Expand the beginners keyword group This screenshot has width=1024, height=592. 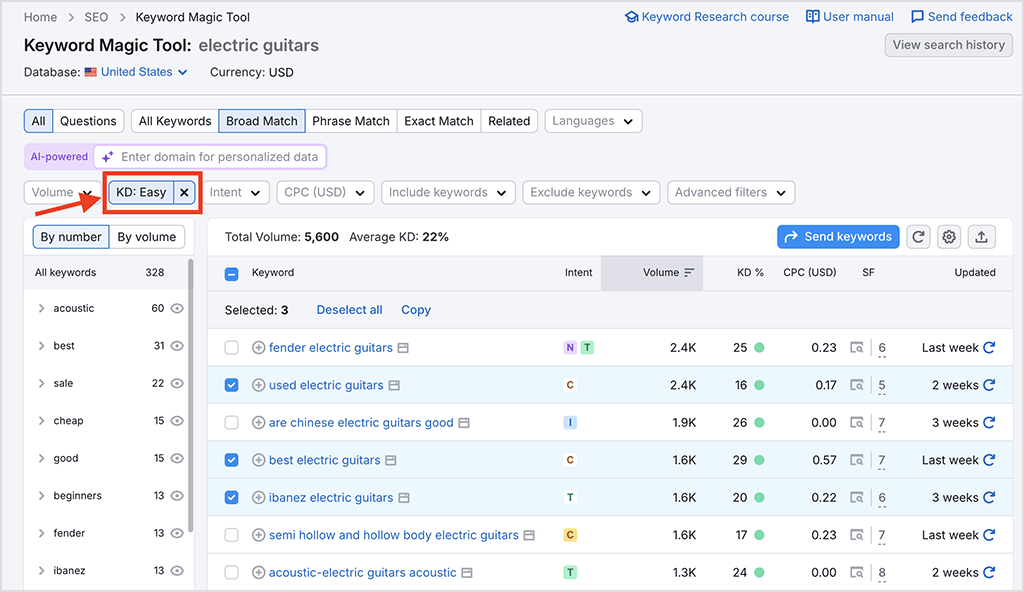point(41,496)
